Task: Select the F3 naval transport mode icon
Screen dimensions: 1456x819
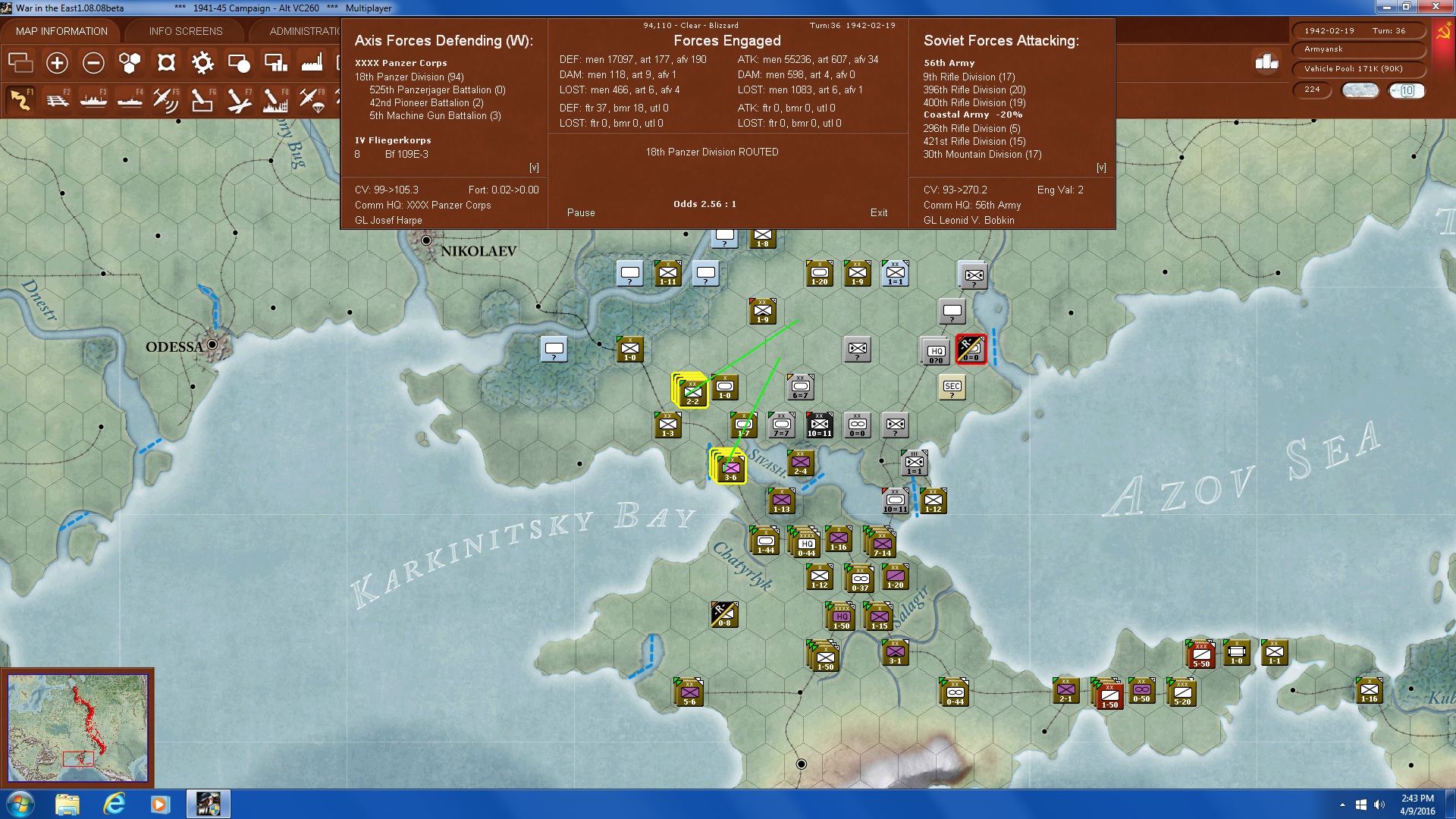Action: coord(94,99)
